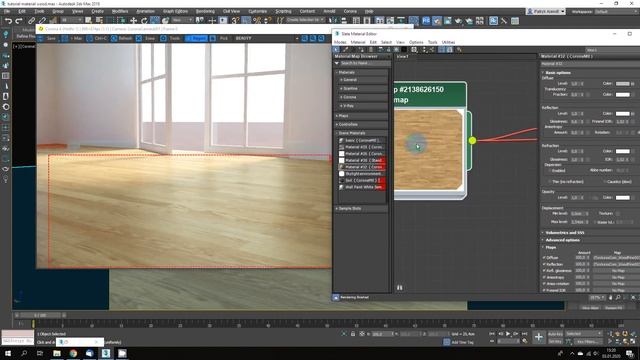Expand the General materials group
Image resolution: width=640 pixels, height=360 pixels.
click(362, 80)
